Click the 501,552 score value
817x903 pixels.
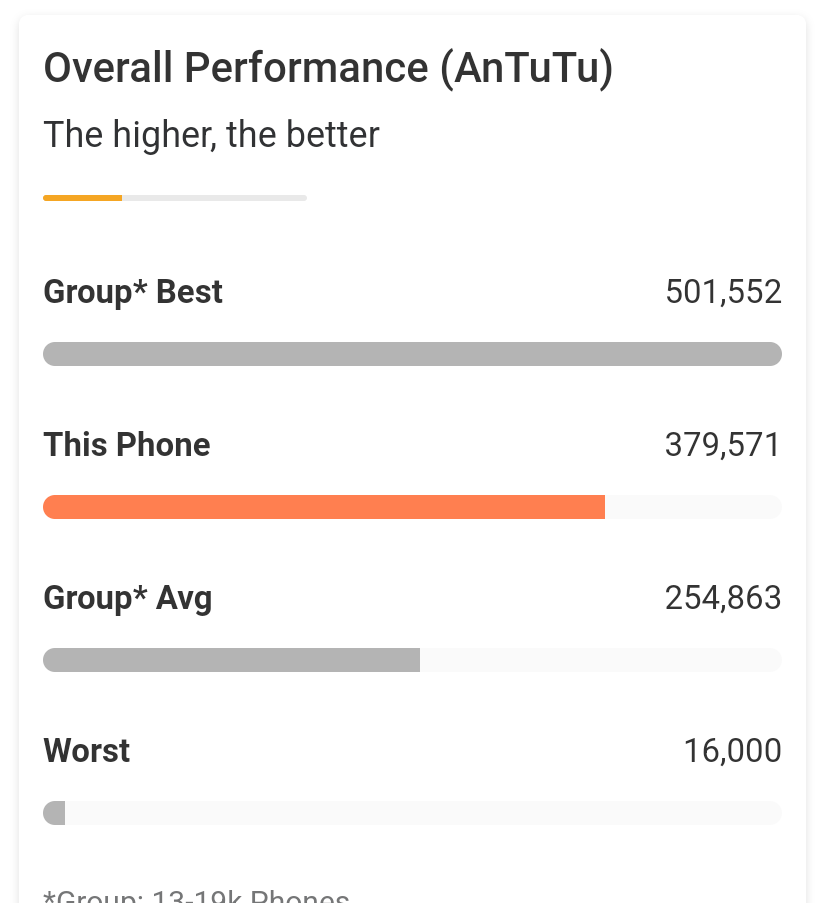723,291
